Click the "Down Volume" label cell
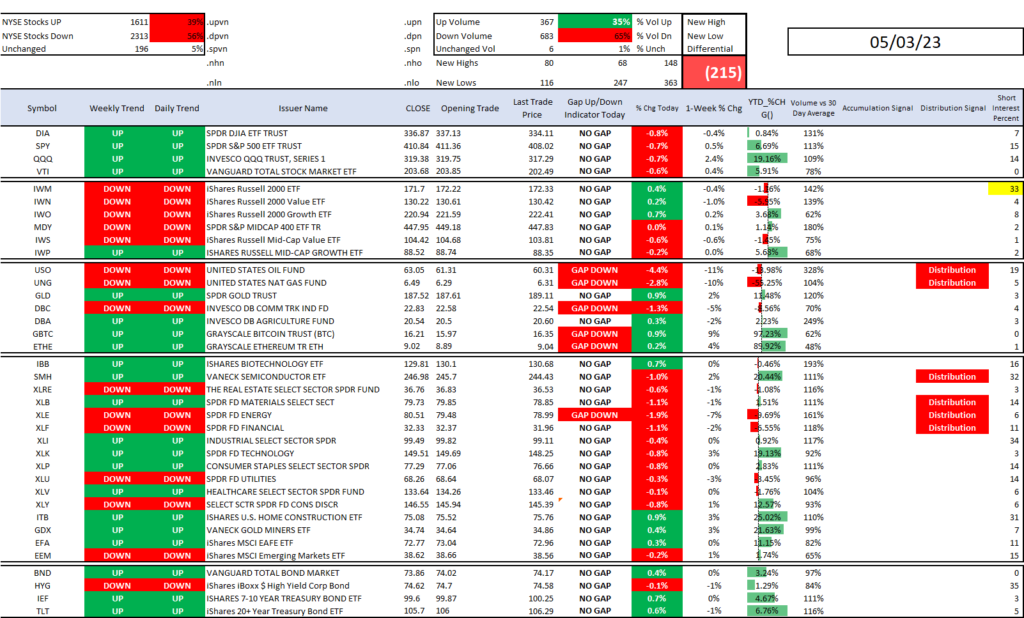1024x618 pixels. [x=464, y=36]
